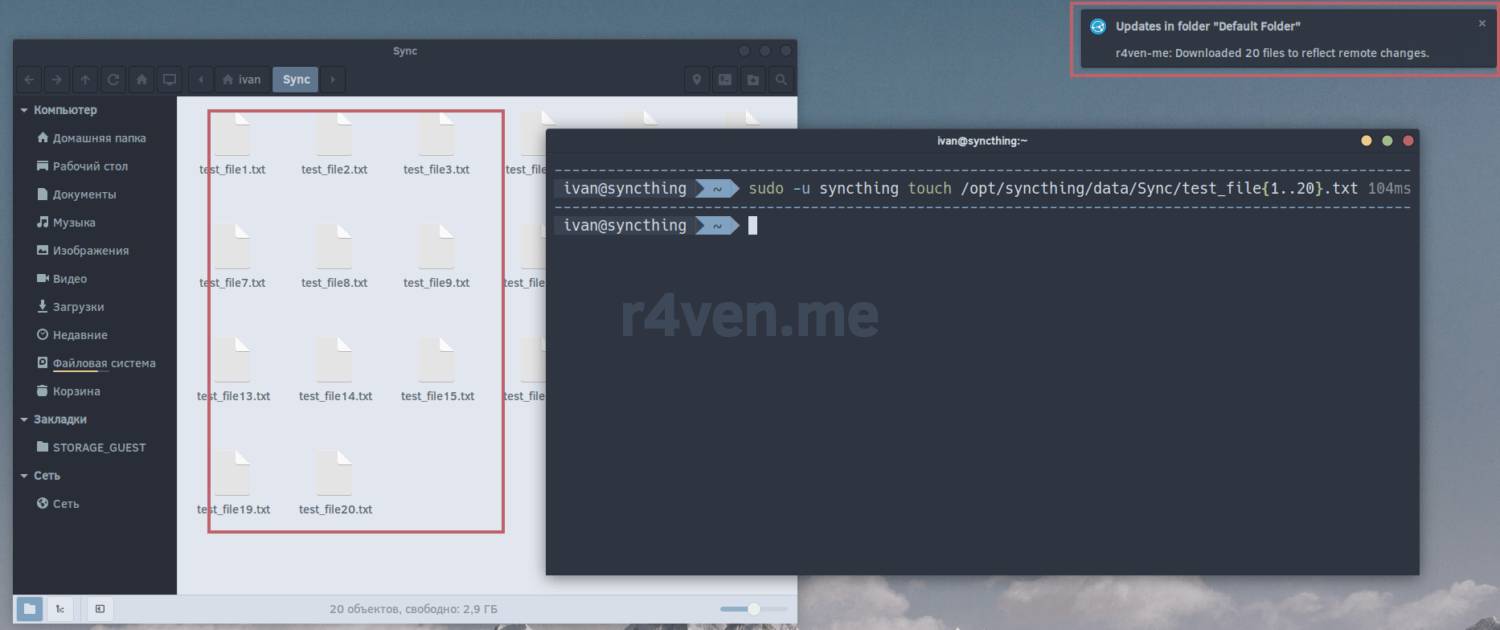
Task: Open Загрузки in the sidebar
Action: click(x=78, y=307)
